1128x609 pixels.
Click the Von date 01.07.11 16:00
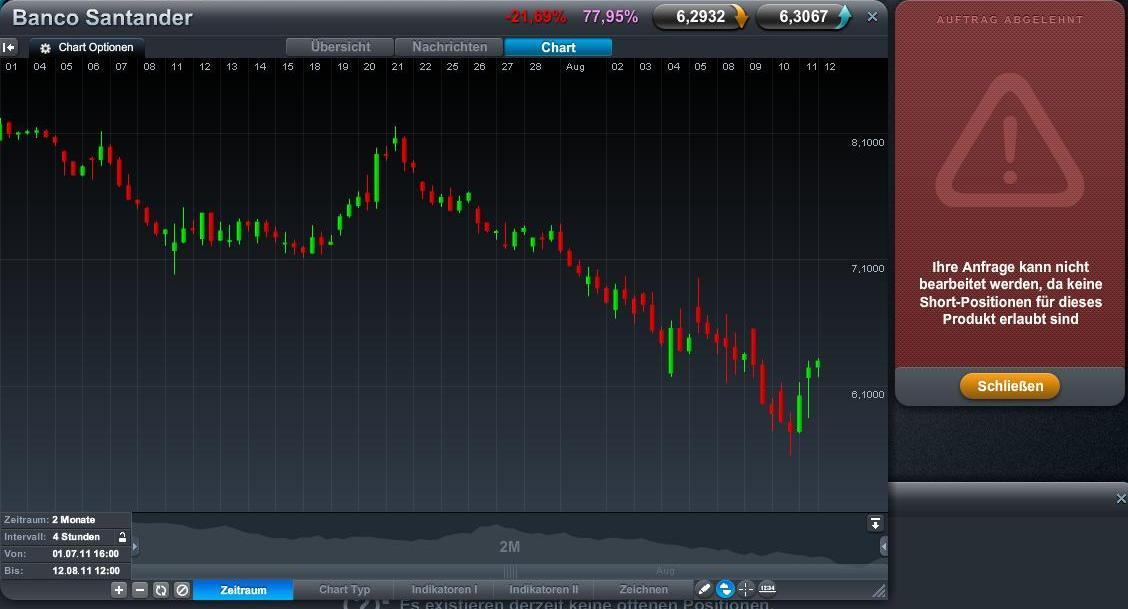(86, 554)
